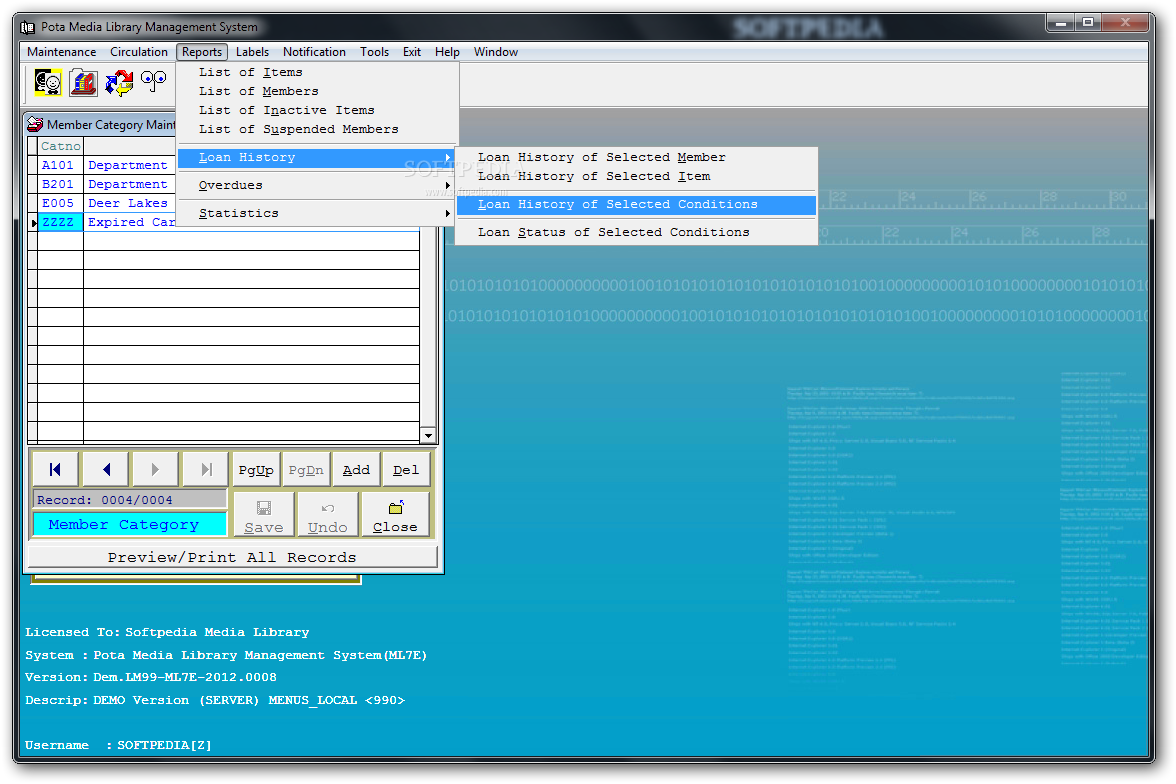Screen dimensions: 1176x784
Task: Open the Notification menu
Action: 314,52
